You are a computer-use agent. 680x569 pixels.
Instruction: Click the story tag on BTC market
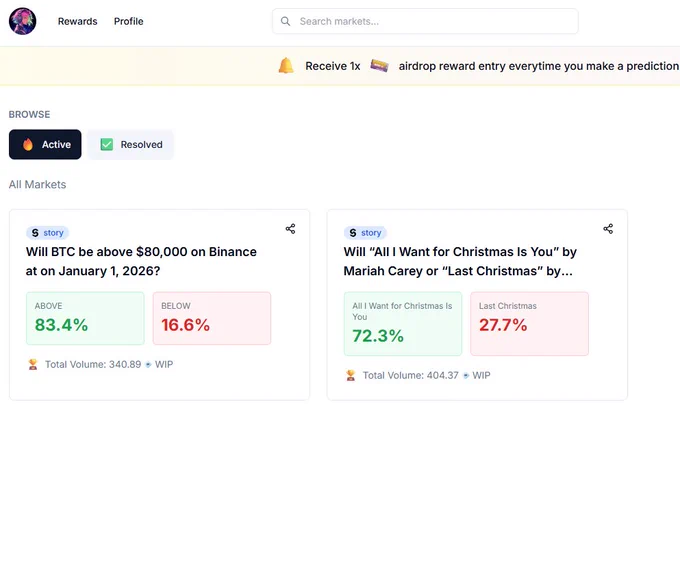tap(48, 233)
